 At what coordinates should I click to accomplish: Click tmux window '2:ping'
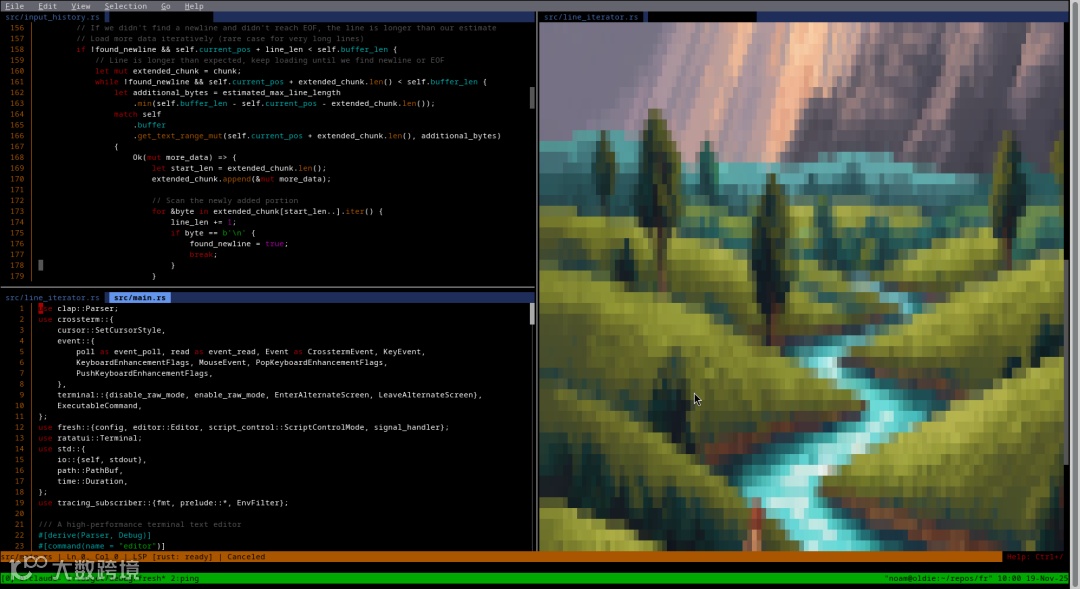185,579
